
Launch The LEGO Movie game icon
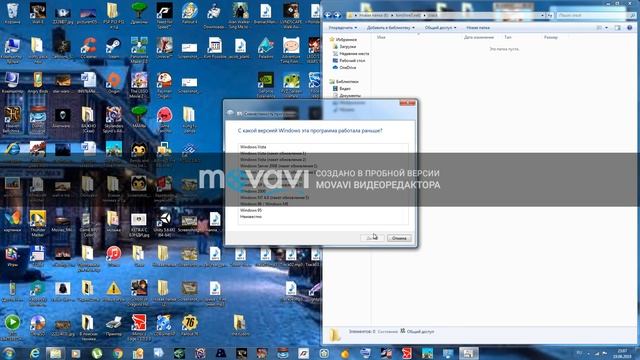pos(139,84)
